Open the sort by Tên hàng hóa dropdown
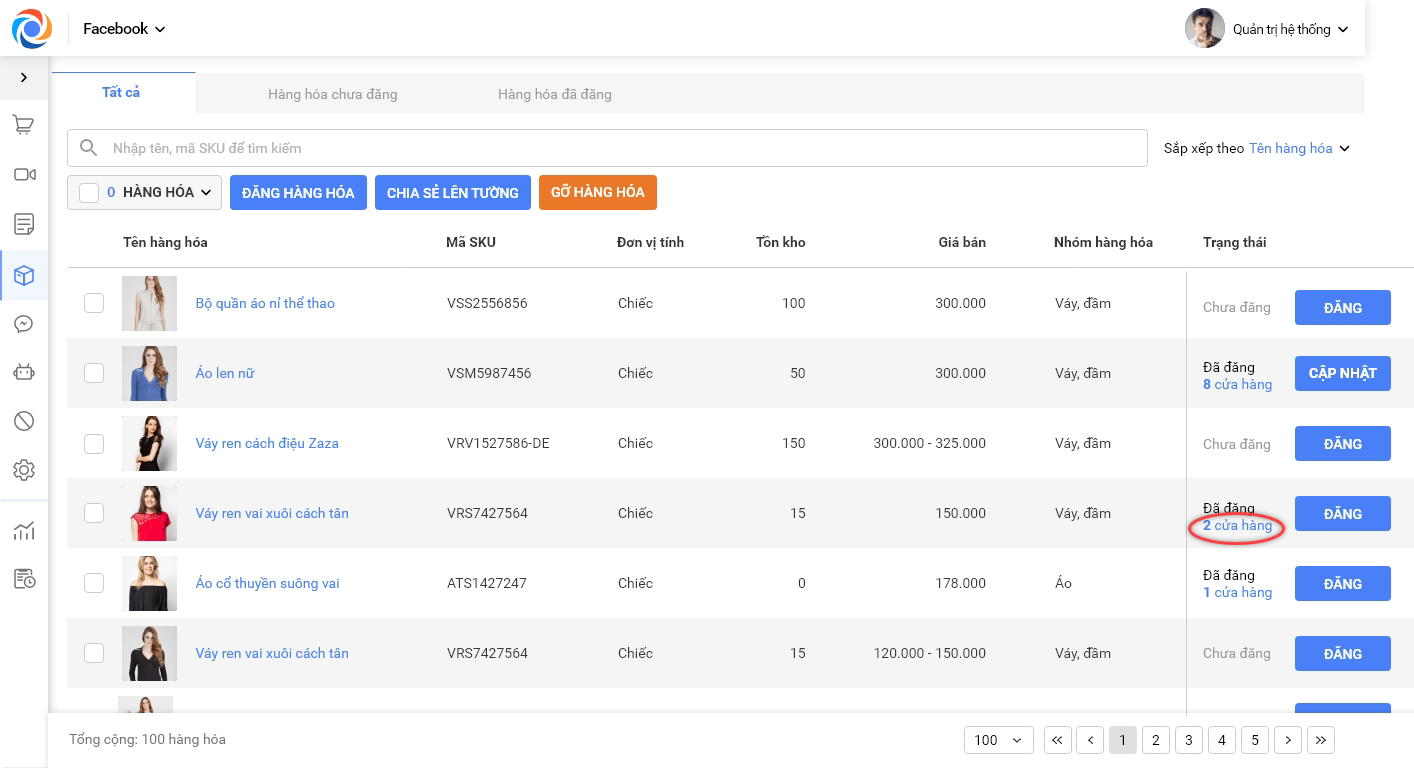The width and height of the screenshot is (1414, 768). click(x=1299, y=148)
